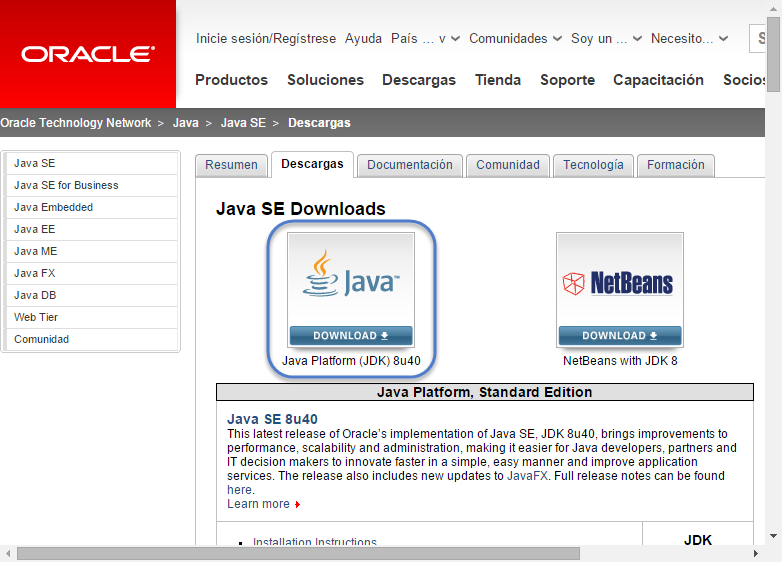This screenshot has width=782, height=562.
Task: Expand the Comunidades dropdown
Action: (515, 38)
